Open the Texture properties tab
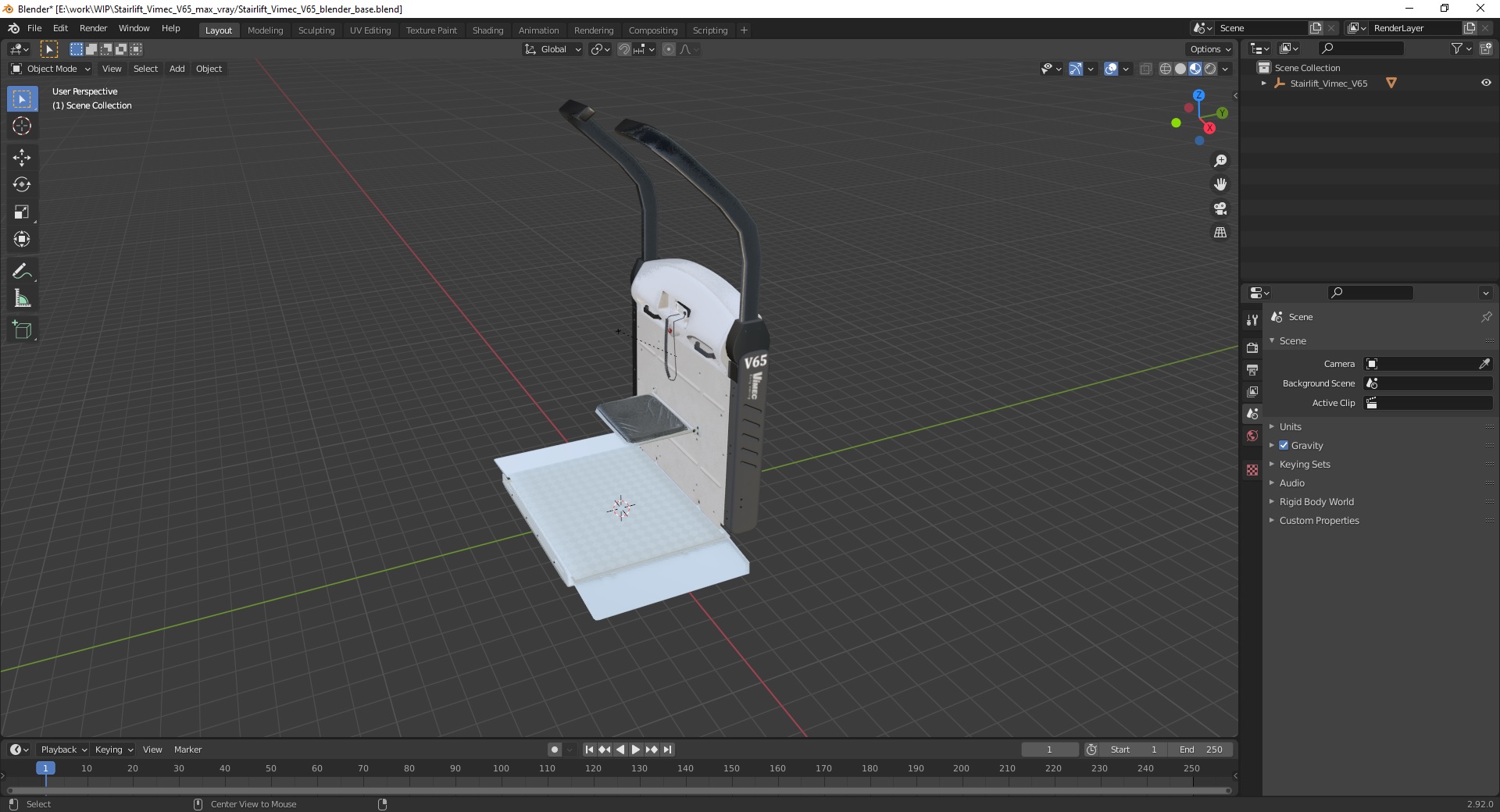1500x812 pixels. coord(1252,470)
